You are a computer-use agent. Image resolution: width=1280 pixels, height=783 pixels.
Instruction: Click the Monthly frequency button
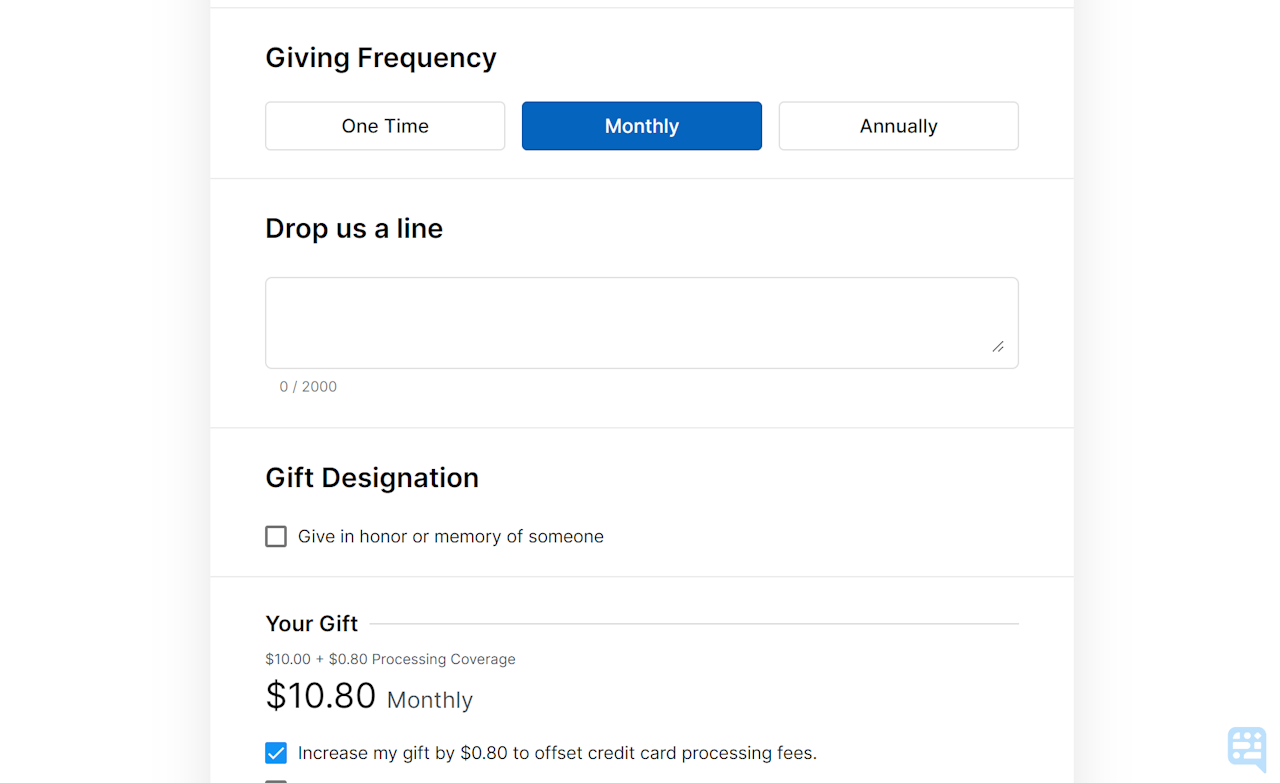pos(641,125)
